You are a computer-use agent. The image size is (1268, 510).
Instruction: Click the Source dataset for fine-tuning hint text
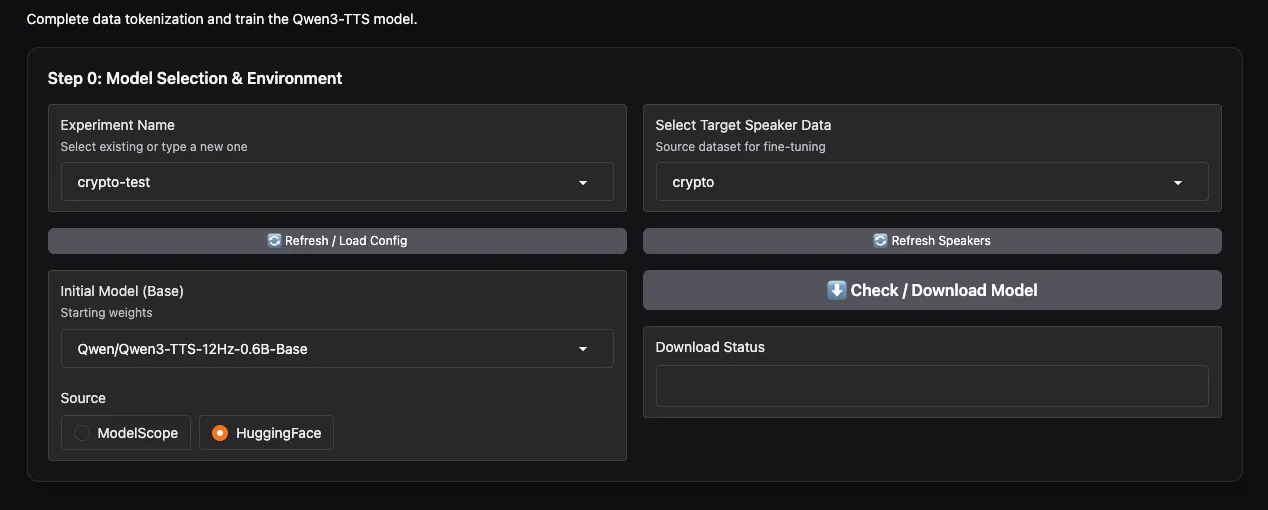(x=740, y=147)
